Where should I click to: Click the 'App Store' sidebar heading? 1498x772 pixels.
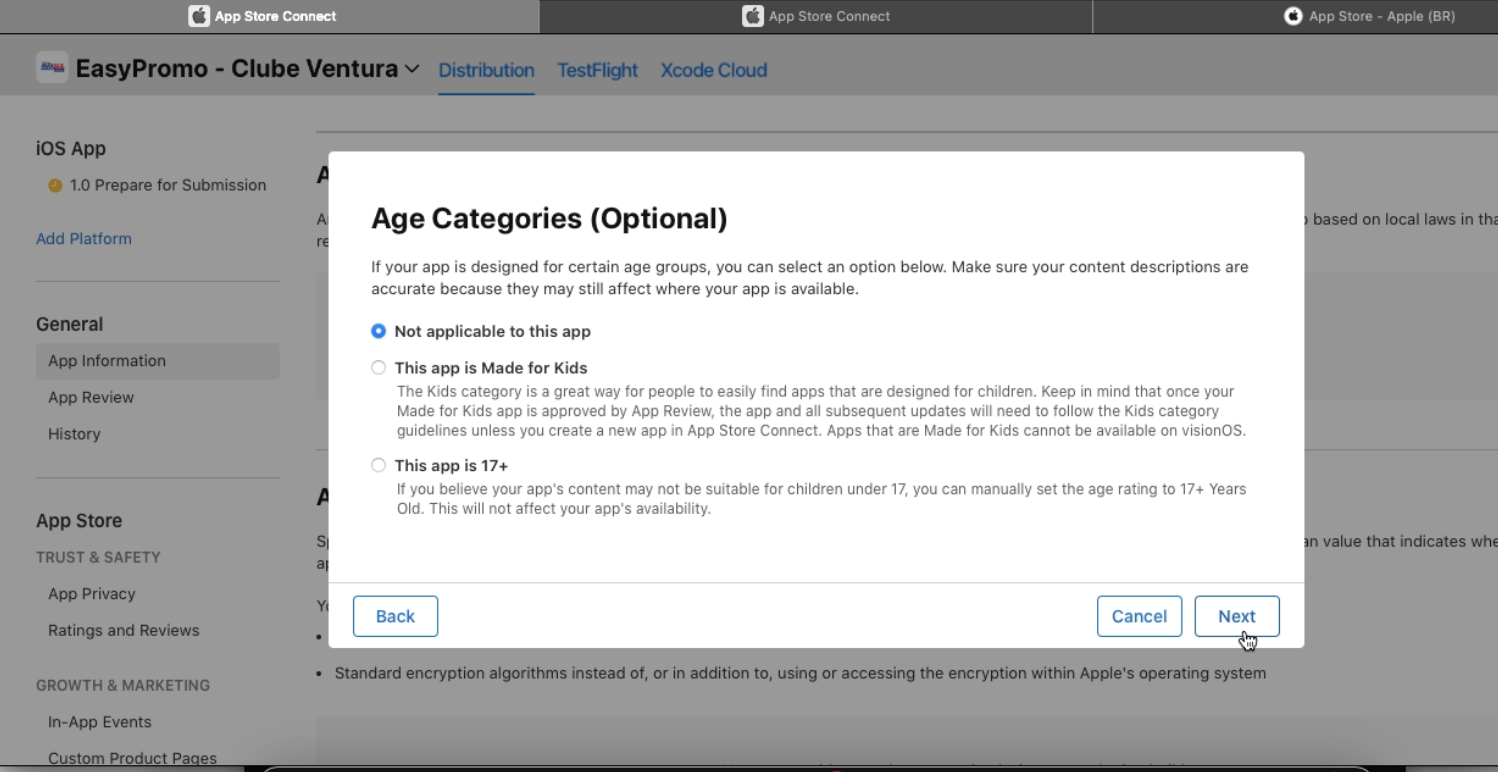[79, 520]
